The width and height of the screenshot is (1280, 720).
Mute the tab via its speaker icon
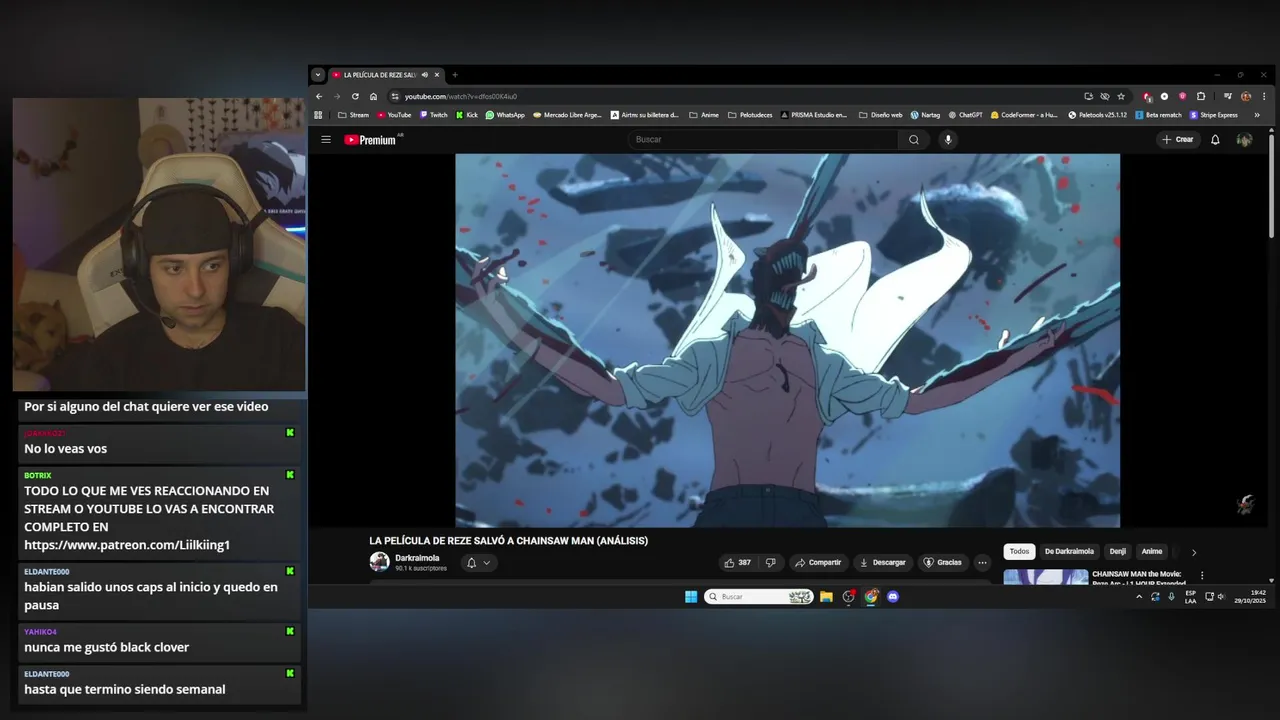pyautogui.click(x=425, y=75)
